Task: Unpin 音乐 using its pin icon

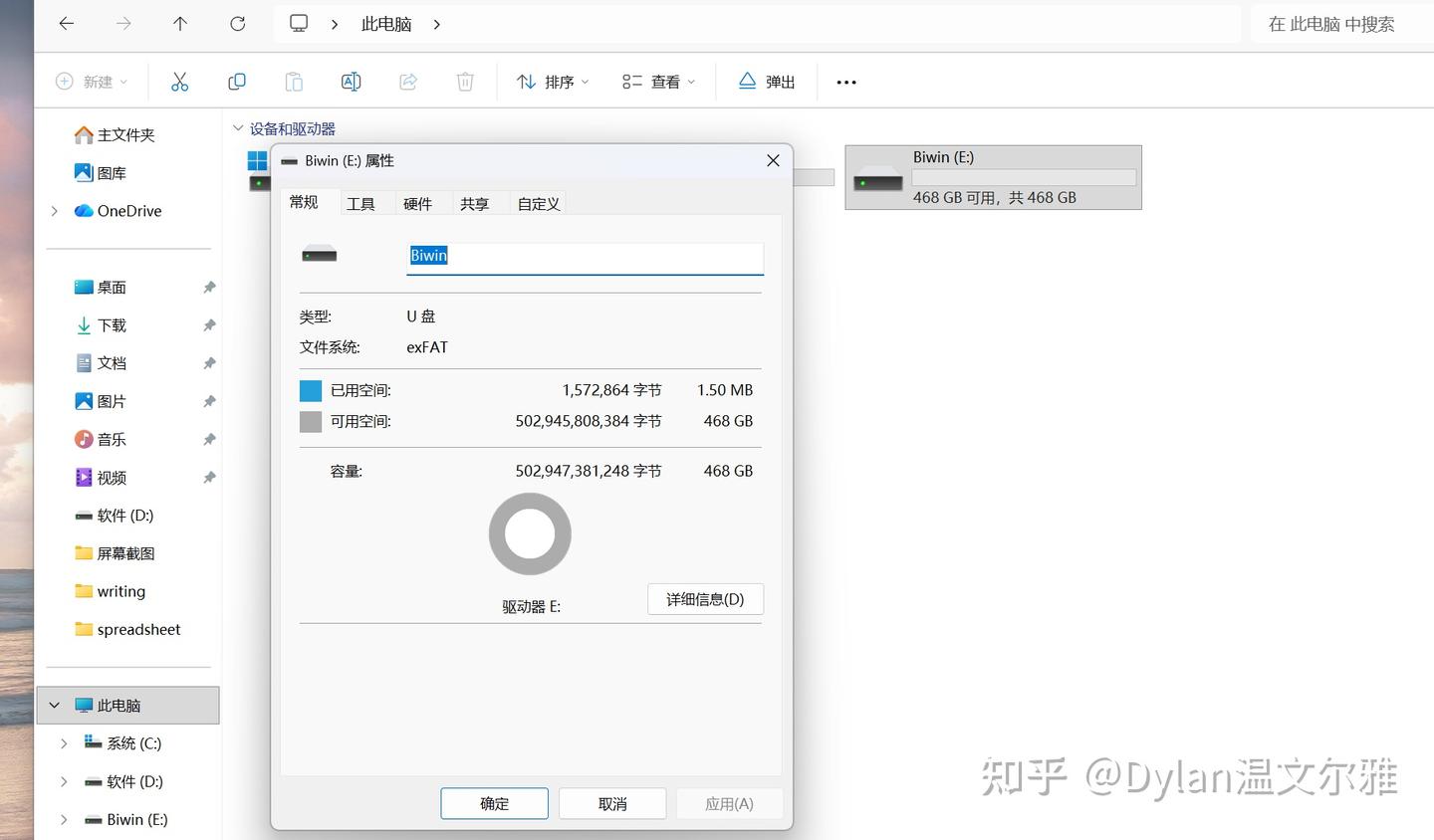Action: 209,439
